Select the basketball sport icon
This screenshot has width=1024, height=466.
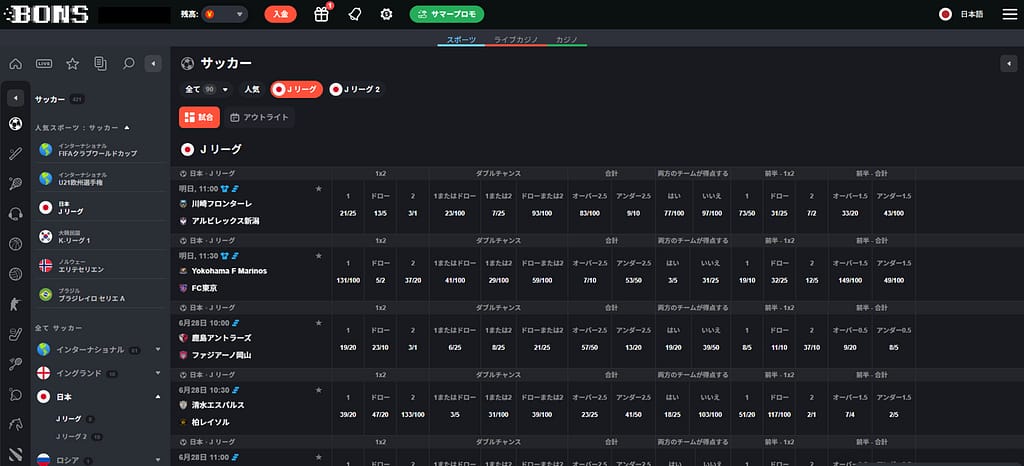coord(16,244)
